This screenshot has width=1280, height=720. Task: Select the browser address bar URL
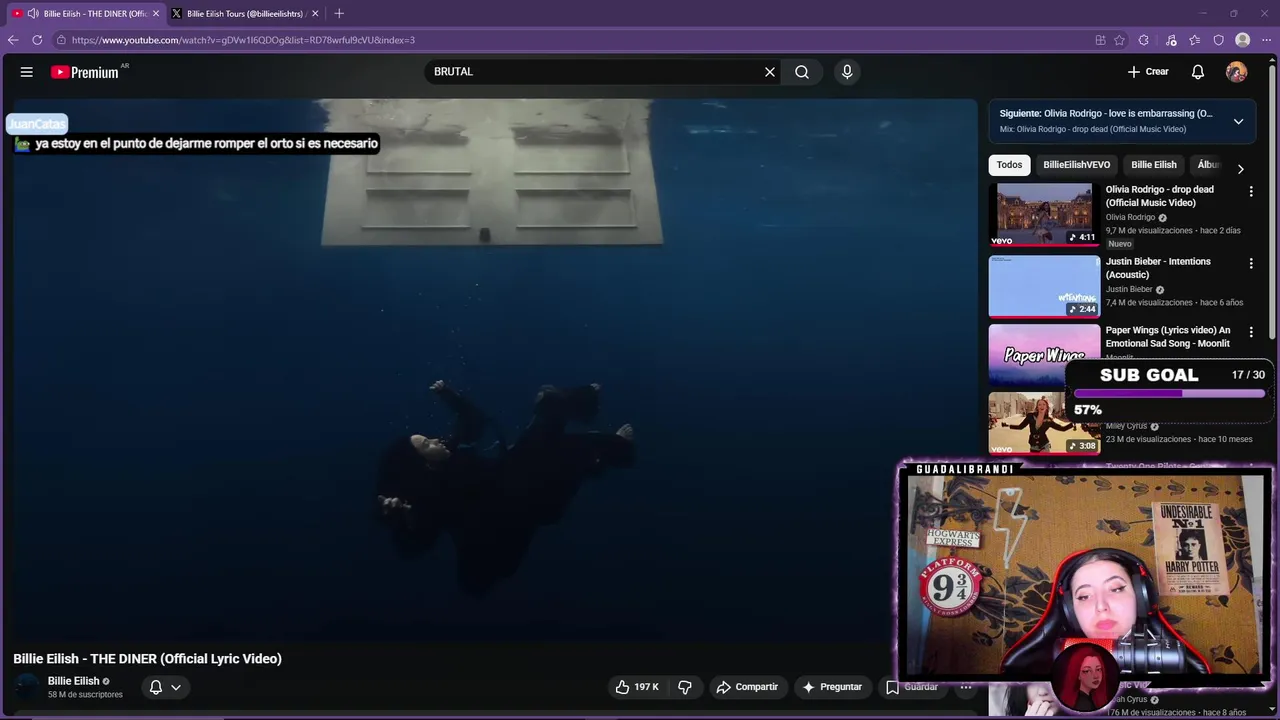(243, 40)
